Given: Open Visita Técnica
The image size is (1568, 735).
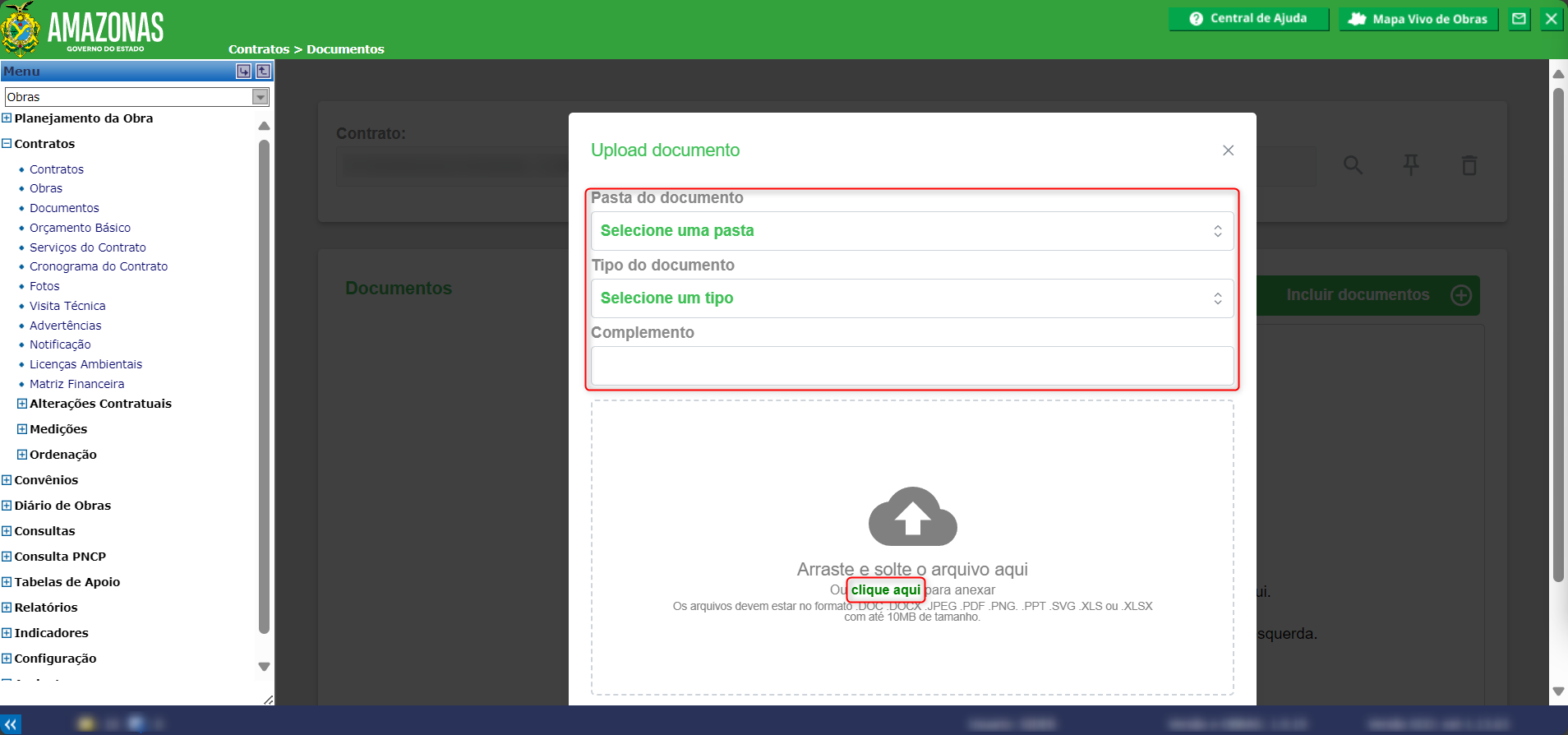Looking at the screenshot, I should [67, 306].
